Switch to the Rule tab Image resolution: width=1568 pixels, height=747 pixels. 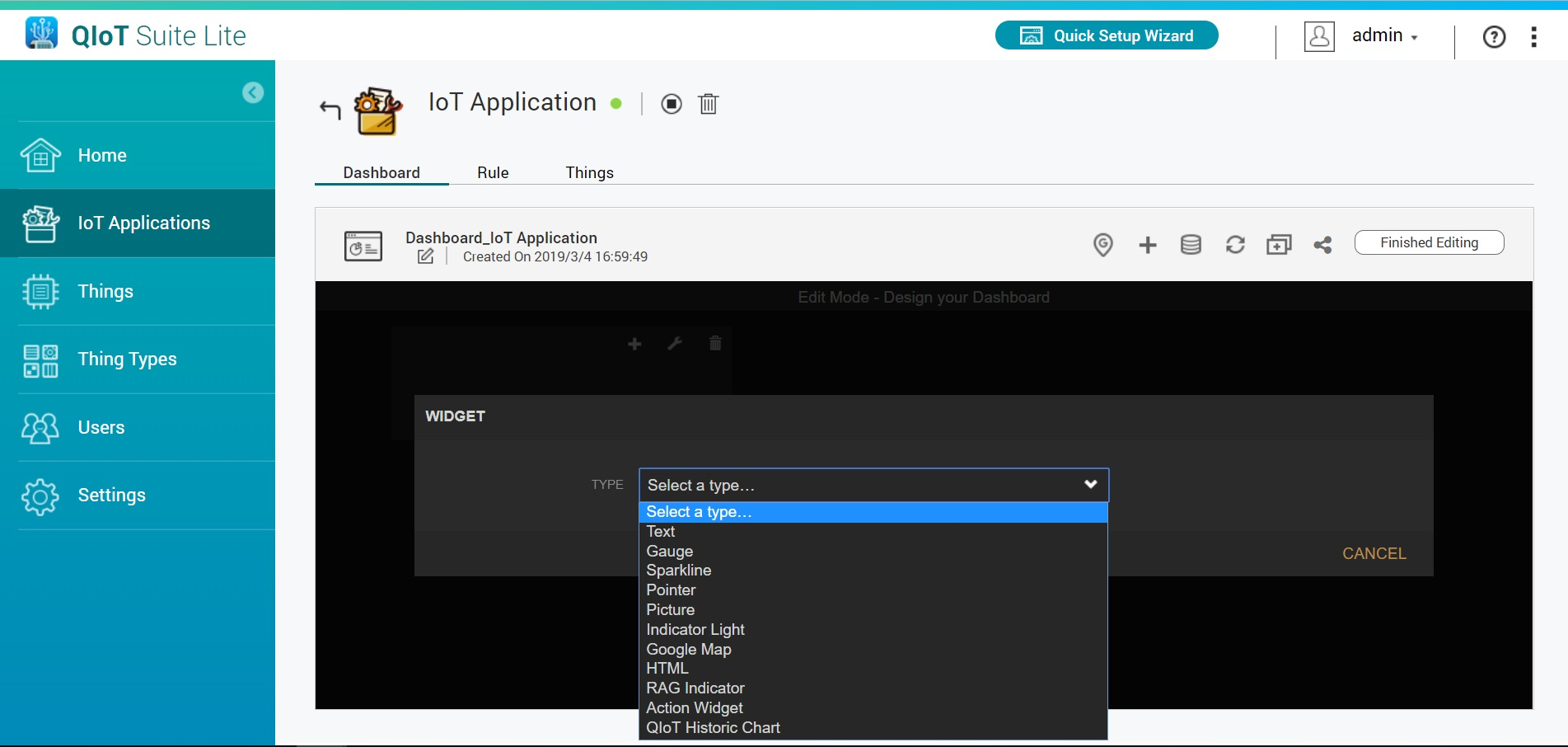coord(493,172)
